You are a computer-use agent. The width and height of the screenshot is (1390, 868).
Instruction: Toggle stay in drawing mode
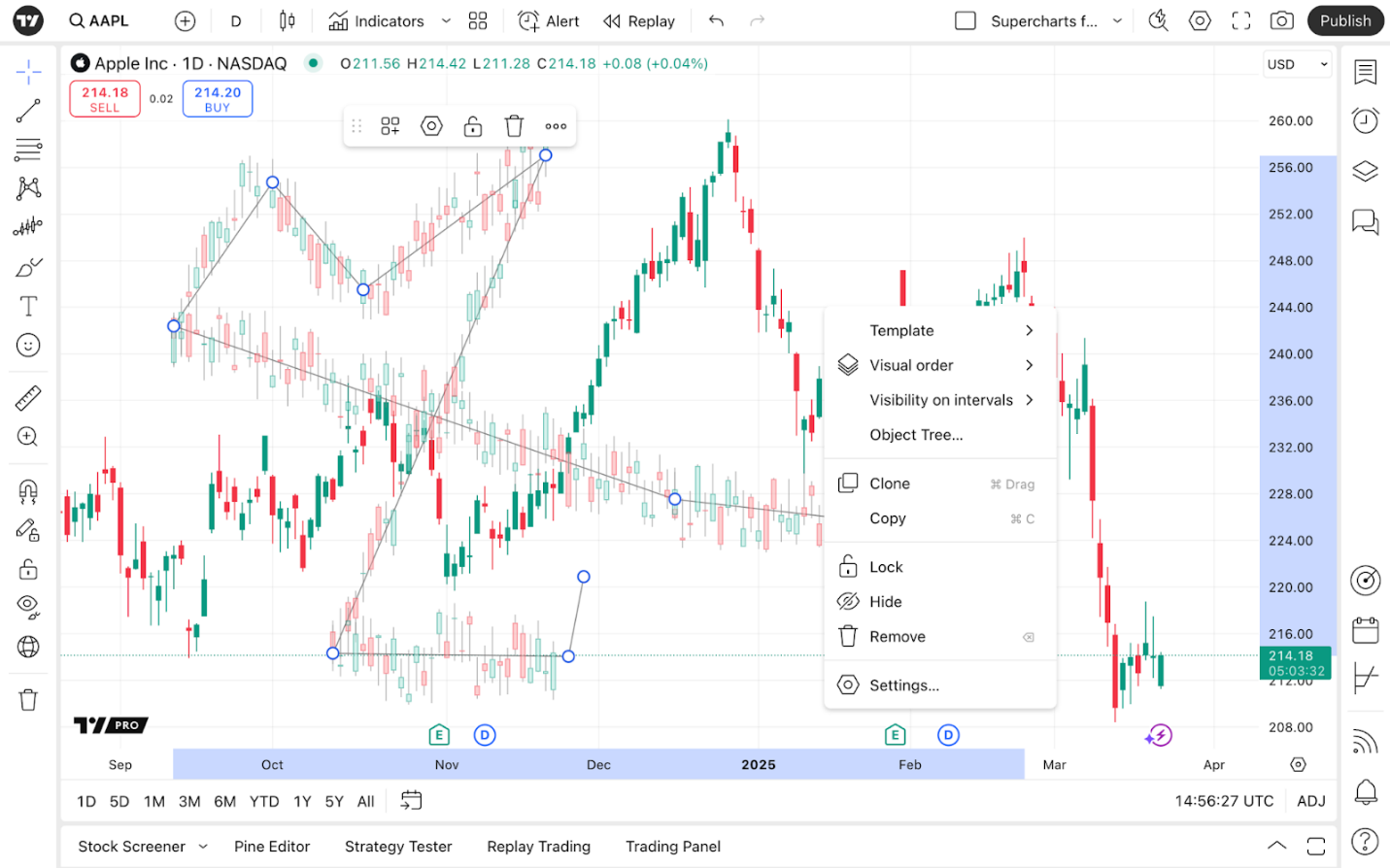[x=28, y=529]
